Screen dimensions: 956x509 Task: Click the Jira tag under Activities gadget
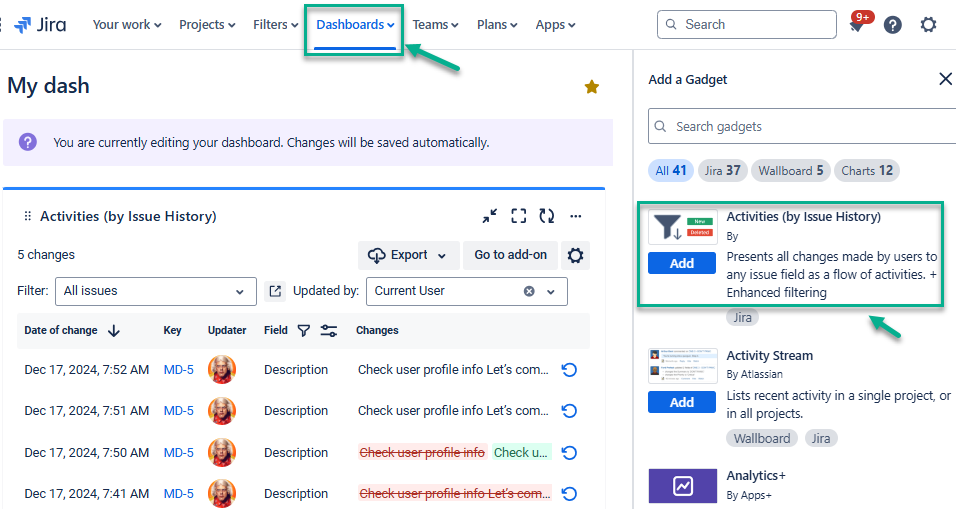pos(742,318)
